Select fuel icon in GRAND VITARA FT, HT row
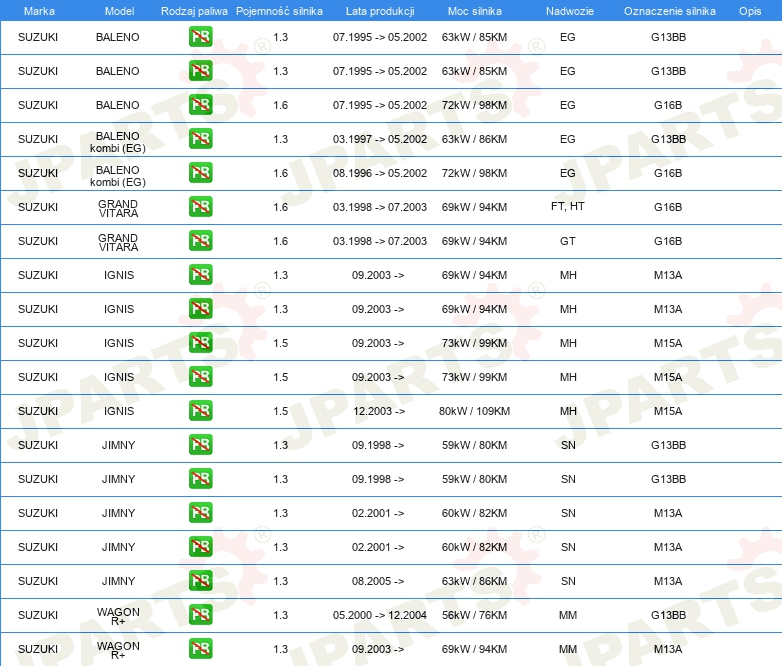This screenshot has height=666, width=782. pyautogui.click(x=200, y=207)
